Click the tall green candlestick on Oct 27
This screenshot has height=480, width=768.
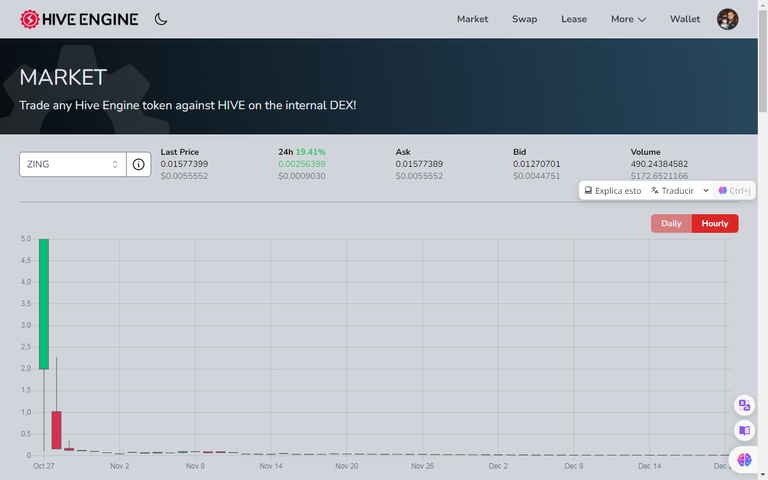[x=44, y=303]
